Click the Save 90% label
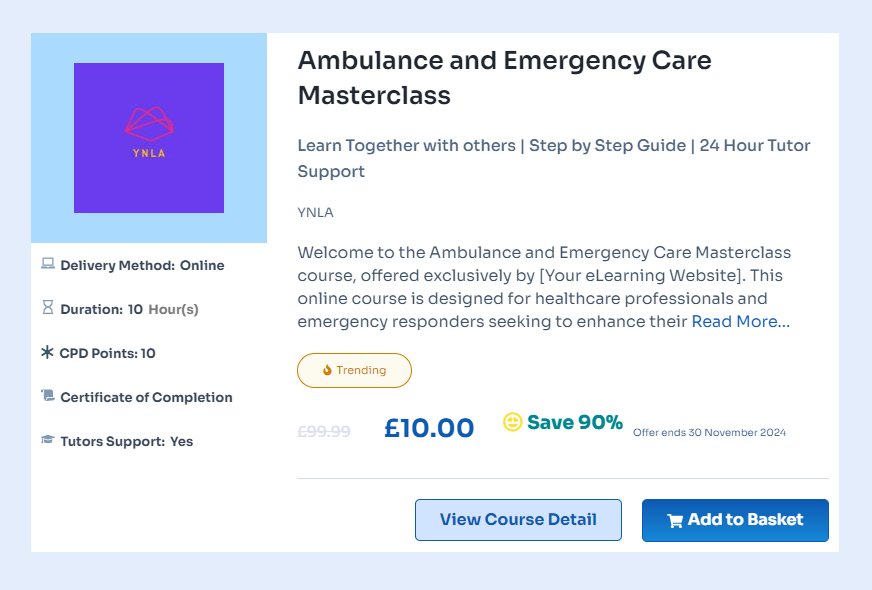 coord(574,422)
